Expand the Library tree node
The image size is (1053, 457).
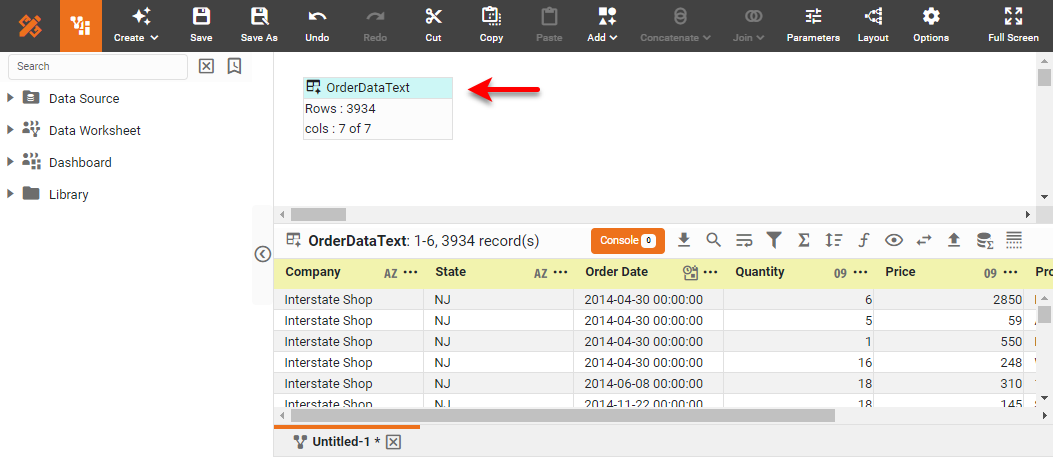[10, 193]
